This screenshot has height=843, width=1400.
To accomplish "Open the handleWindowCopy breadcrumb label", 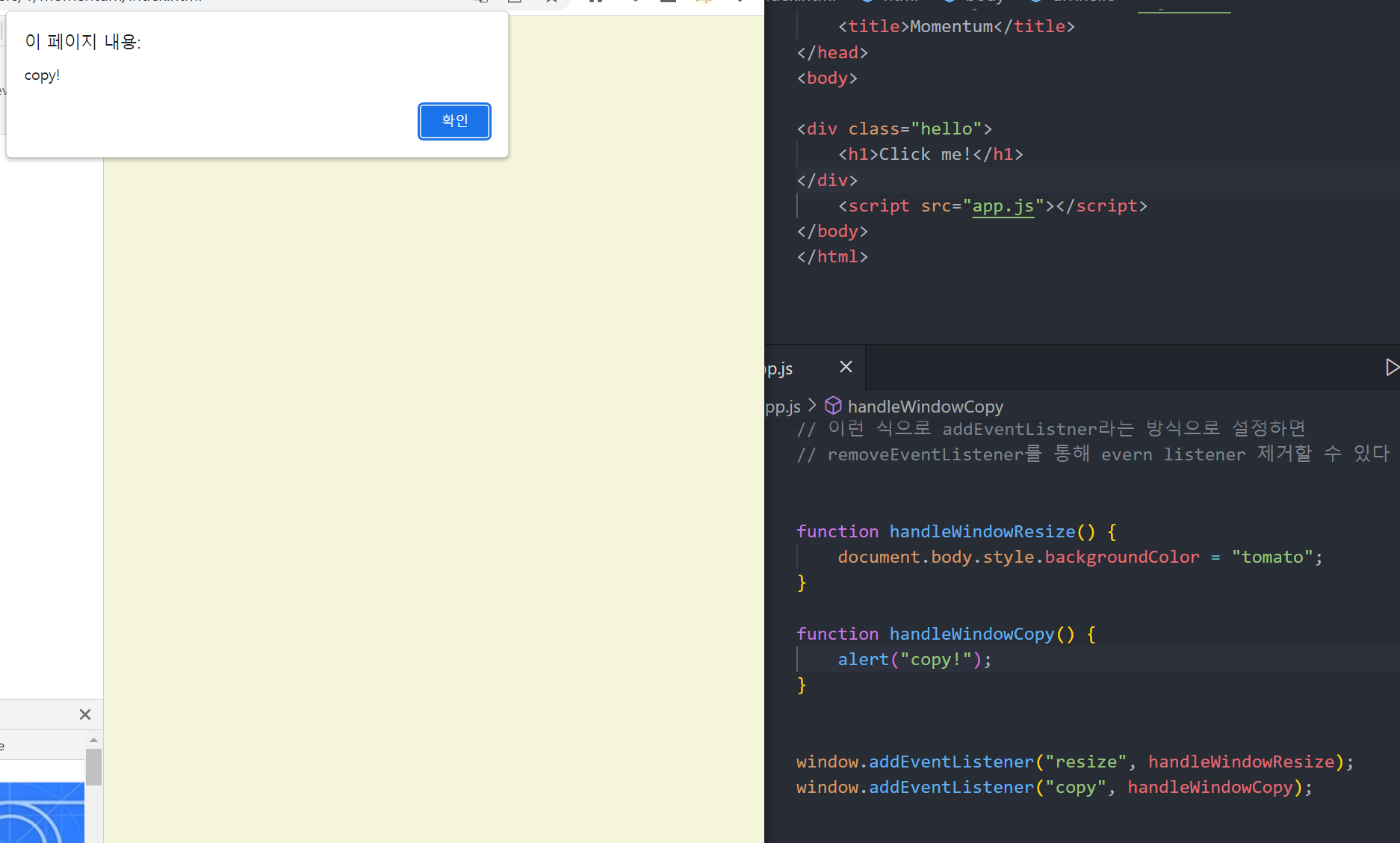I will click(x=925, y=407).
